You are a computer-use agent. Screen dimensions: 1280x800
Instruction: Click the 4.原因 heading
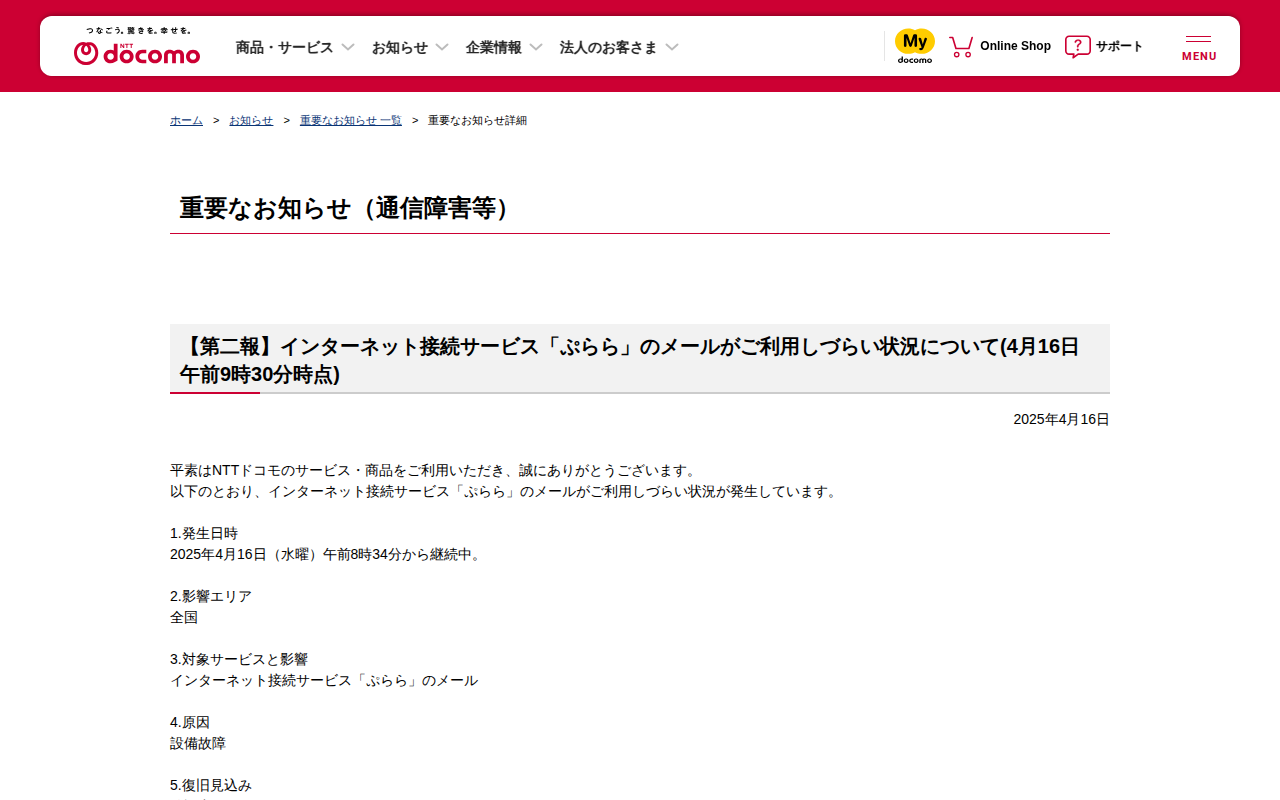click(x=190, y=722)
